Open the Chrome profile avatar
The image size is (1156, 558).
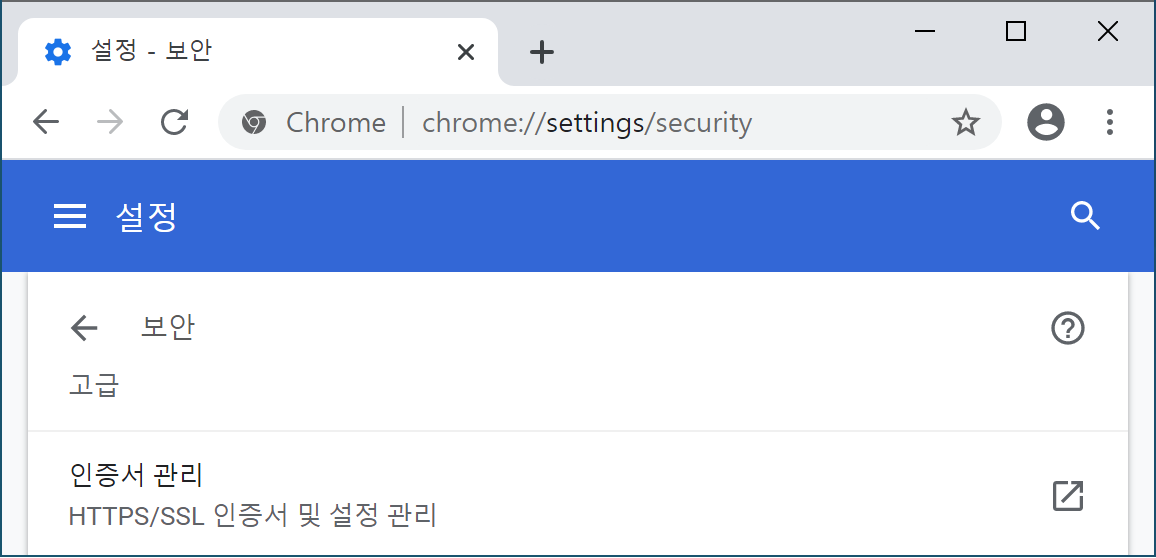tap(1046, 123)
